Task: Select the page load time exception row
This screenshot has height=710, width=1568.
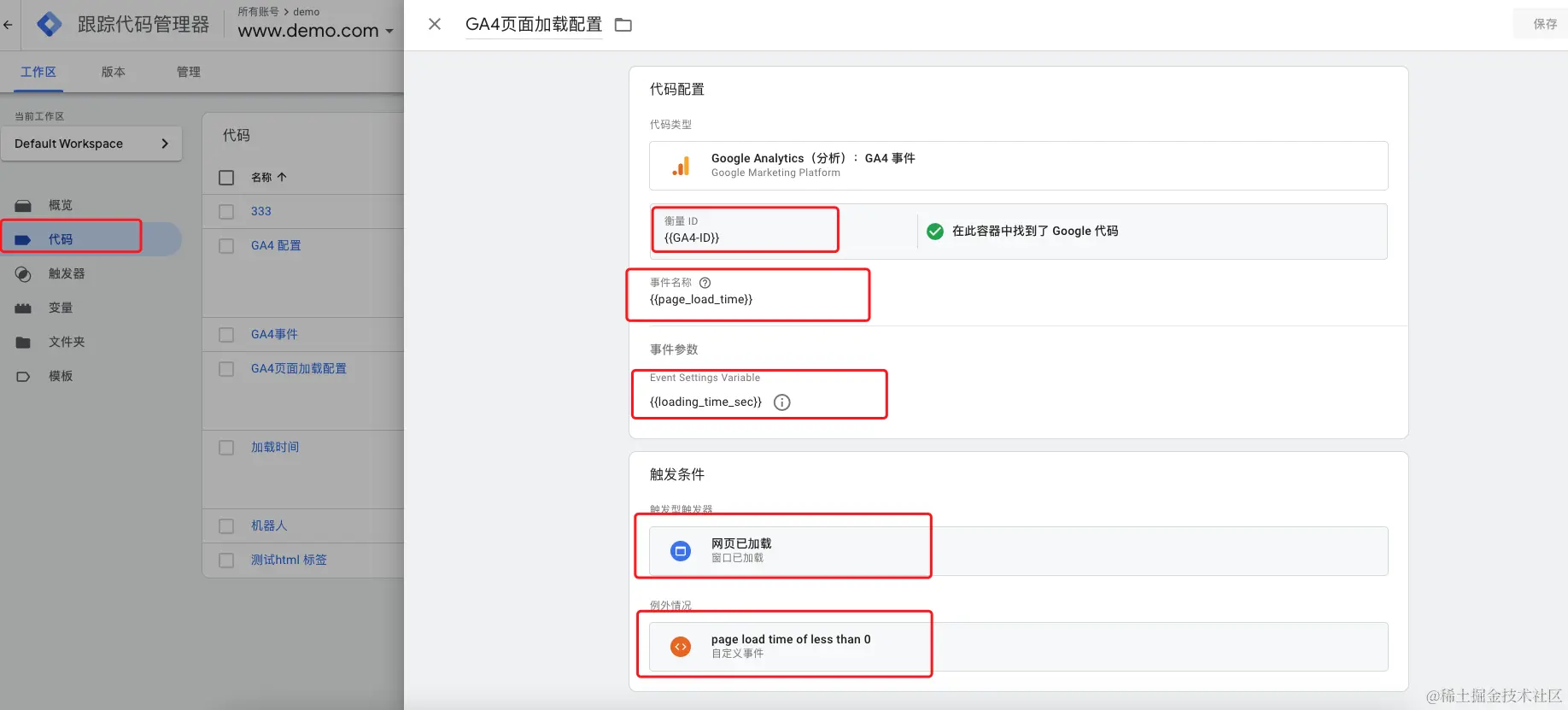Action: tap(1018, 647)
